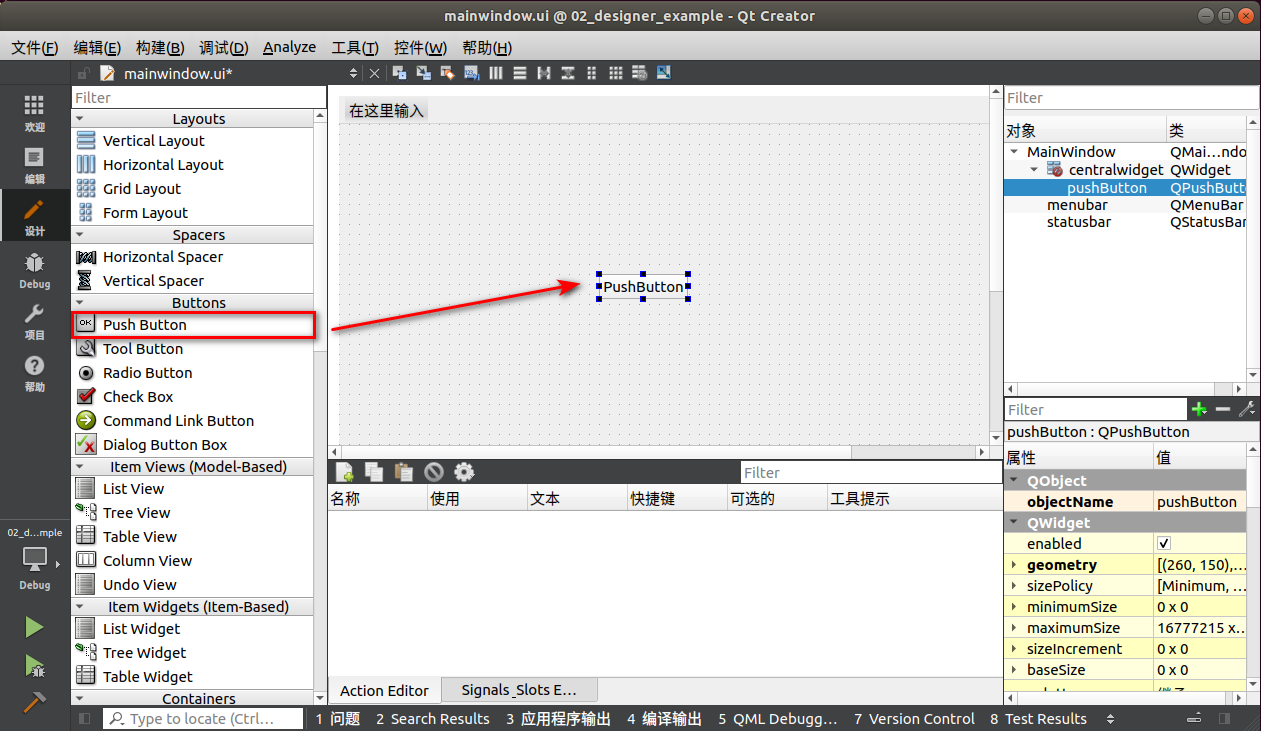Open the 编译输出 output pane
The width and height of the screenshot is (1261, 731).
[x=664, y=718]
